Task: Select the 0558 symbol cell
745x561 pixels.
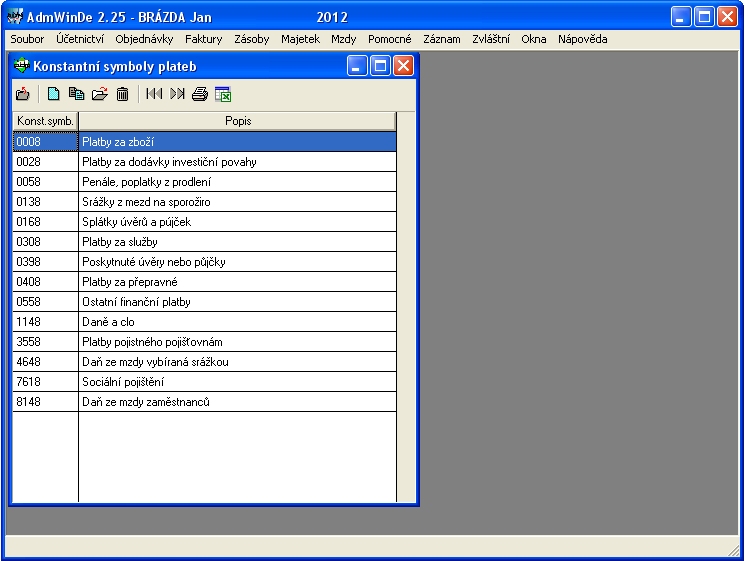Action: [45, 301]
